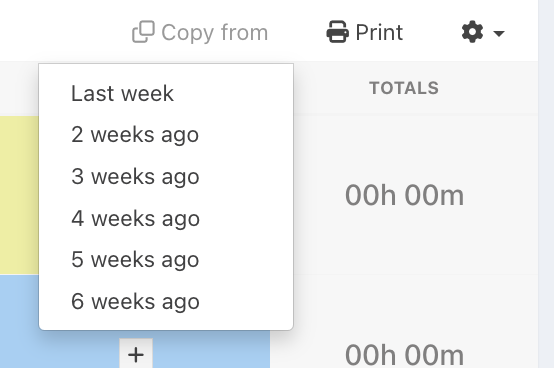This screenshot has height=368, width=554.
Task: Click the Print text label
Action: [379, 33]
